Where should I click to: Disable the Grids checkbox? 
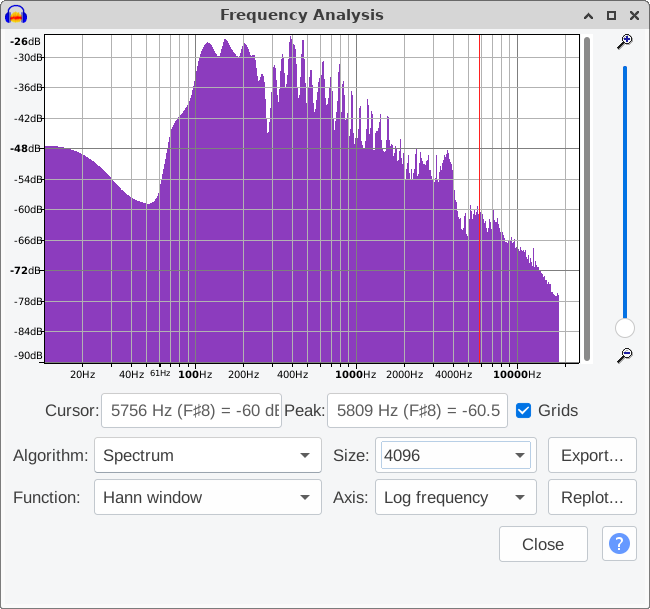point(524,410)
